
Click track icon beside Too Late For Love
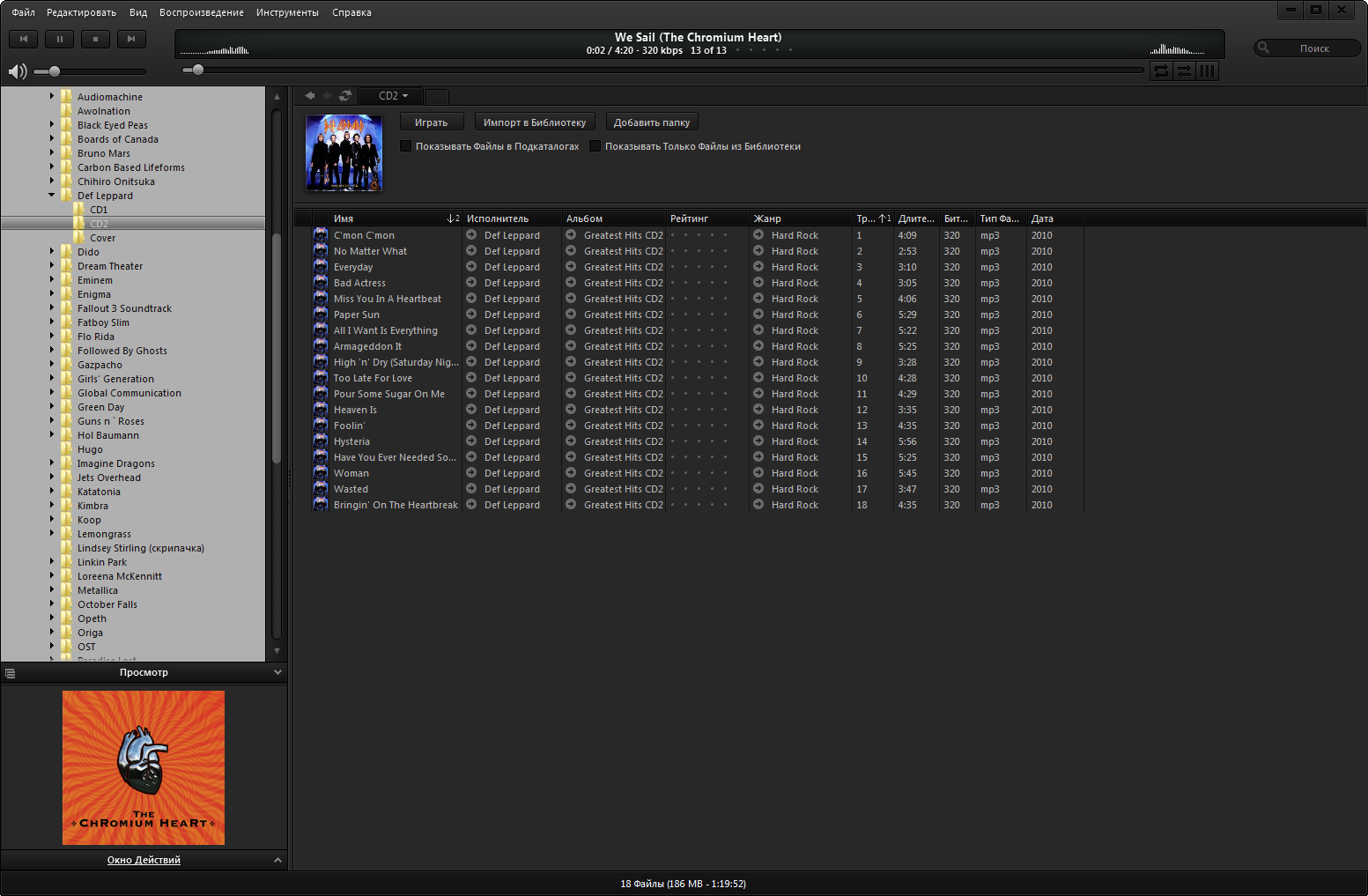click(x=321, y=378)
